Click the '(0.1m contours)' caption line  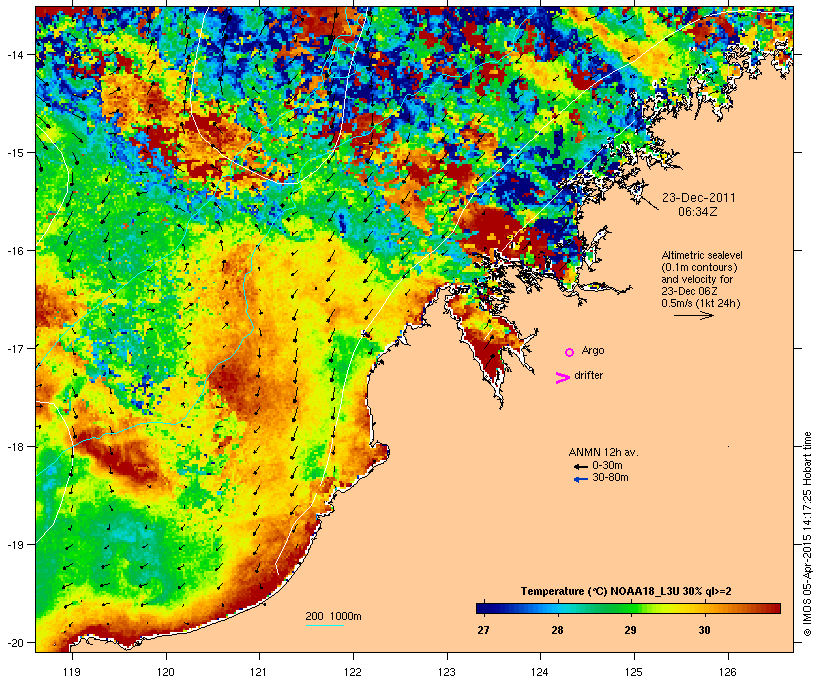point(699,267)
